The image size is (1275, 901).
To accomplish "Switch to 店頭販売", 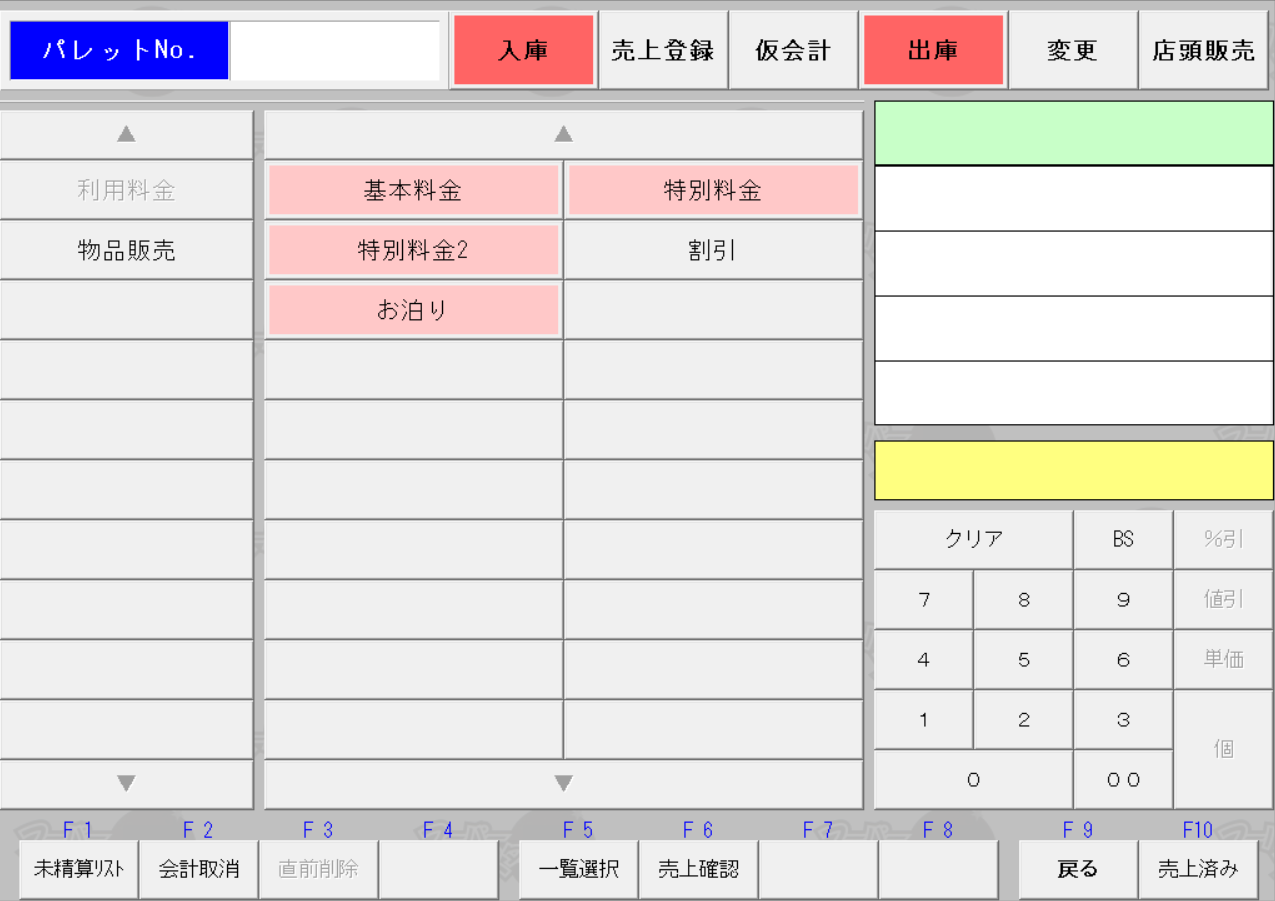I will click(1204, 50).
